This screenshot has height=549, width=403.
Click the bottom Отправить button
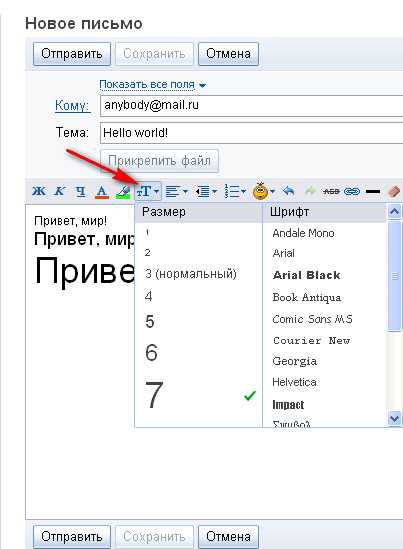(72, 537)
